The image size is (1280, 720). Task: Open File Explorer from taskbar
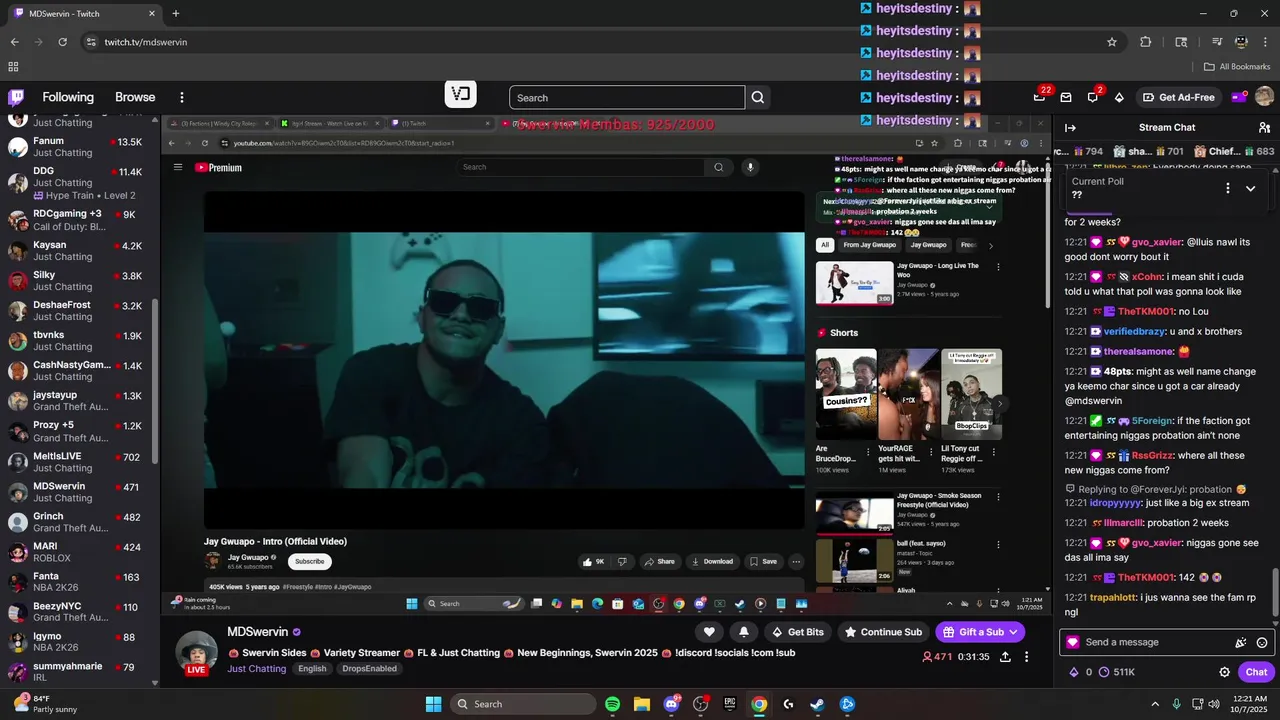pyautogui.click(x=642, y=704)
